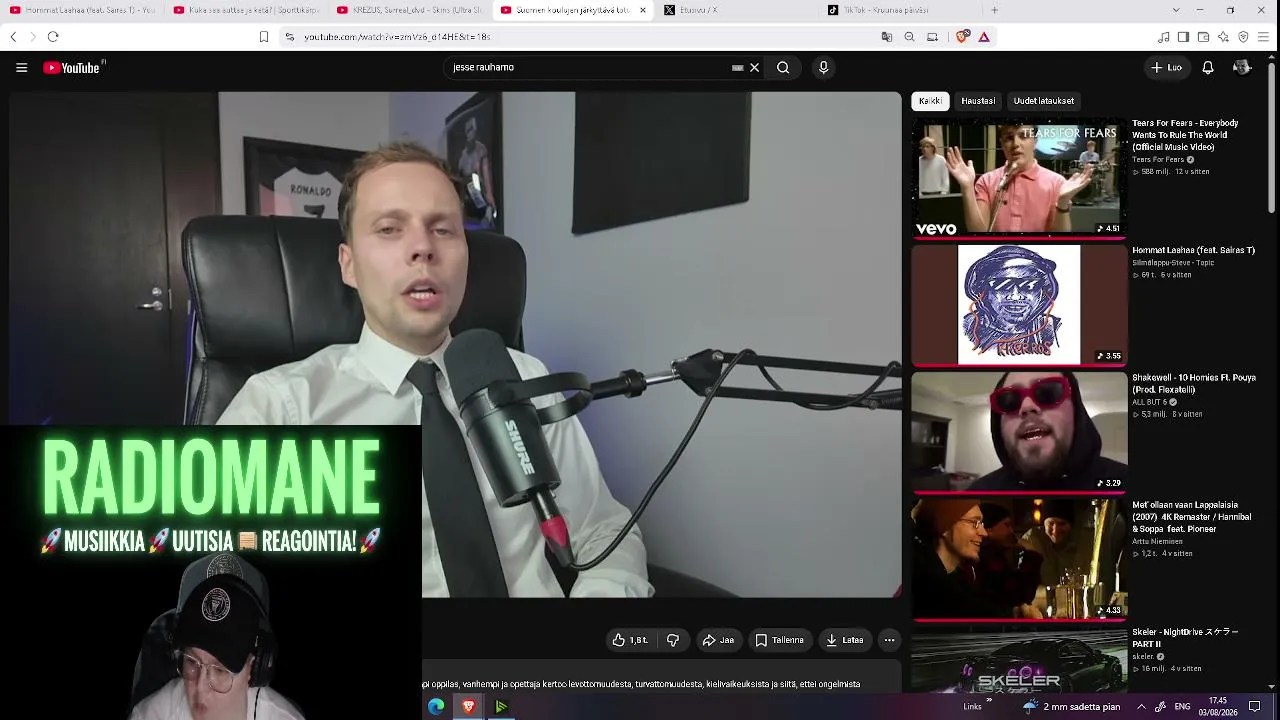This screenshot has width=1280, height=720.
Task: Go back with the browser back arrow
Action: pyautogui.click(x=13, y=37)
